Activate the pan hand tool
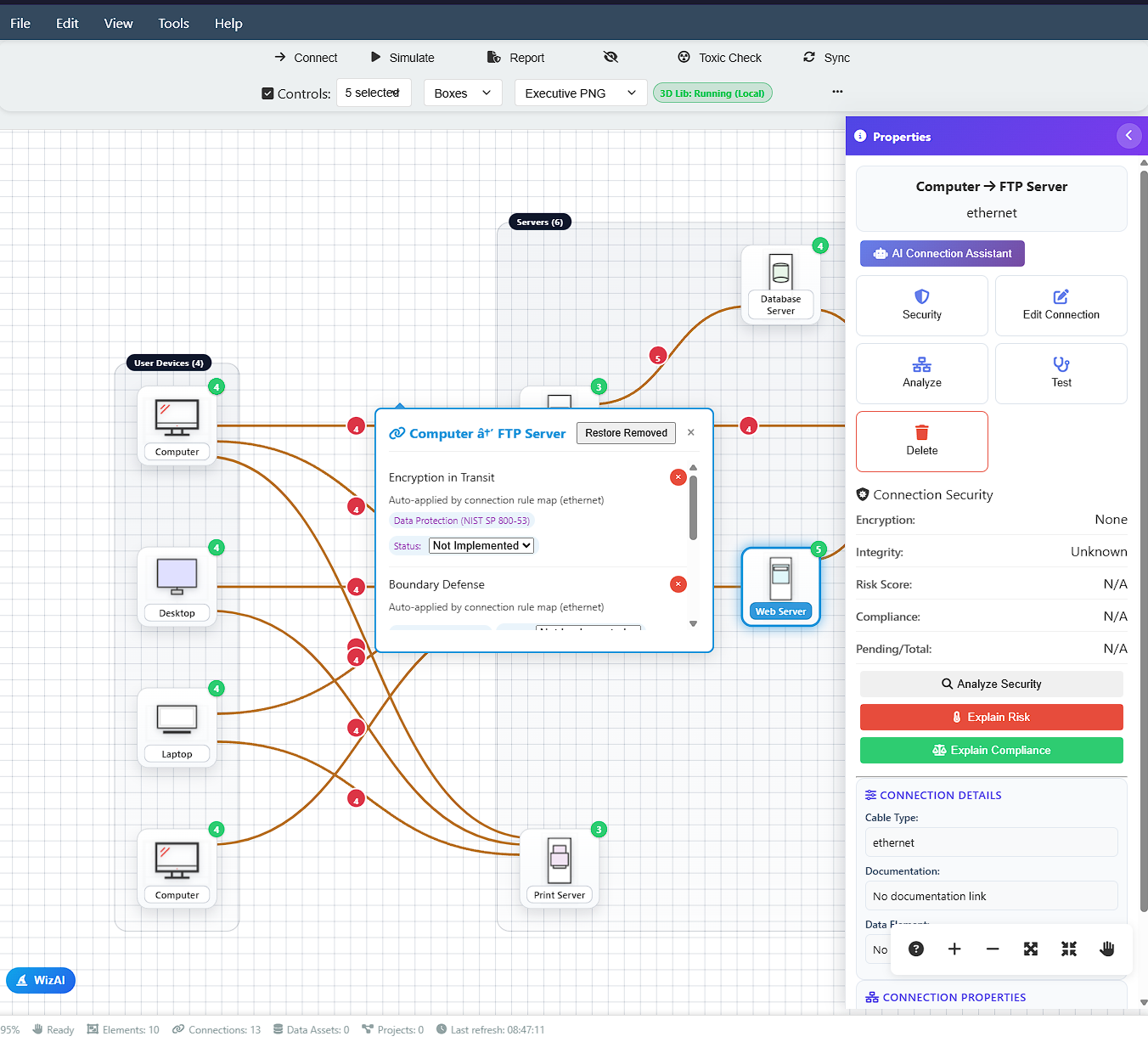 [1106, 949]
